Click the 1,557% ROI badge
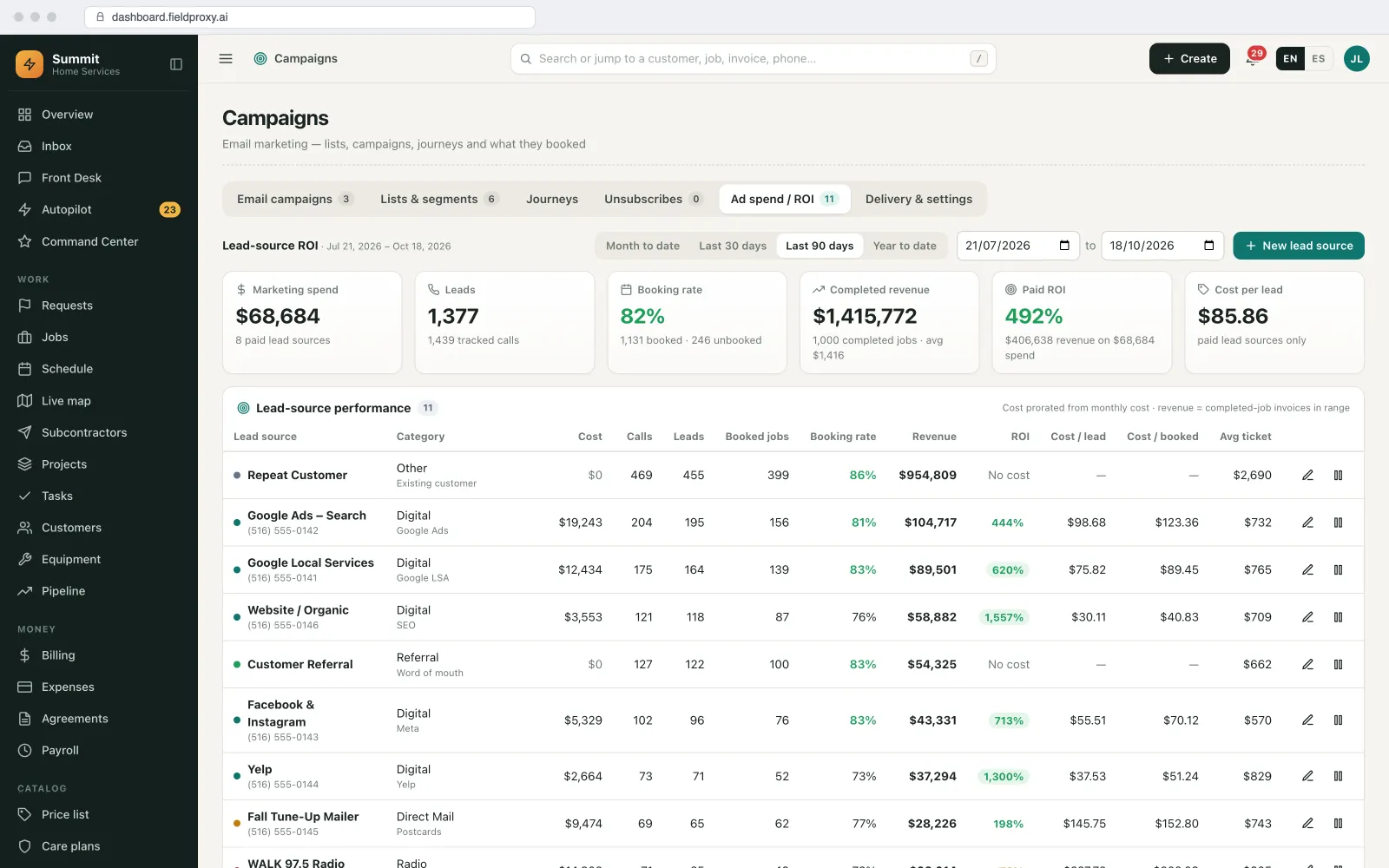 [1004, 618]
